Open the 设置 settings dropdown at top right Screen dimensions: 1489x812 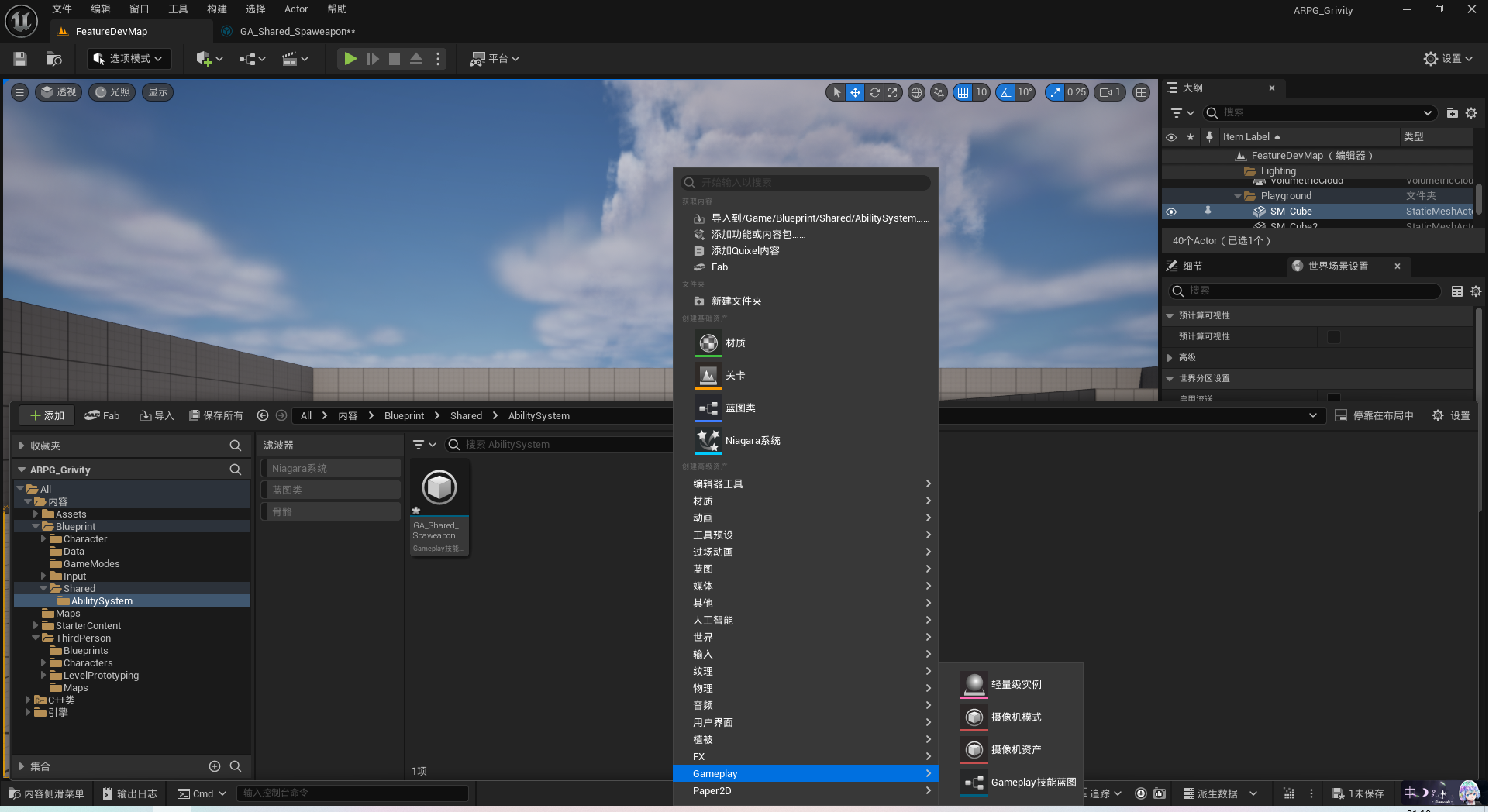tap(1448, 59)
